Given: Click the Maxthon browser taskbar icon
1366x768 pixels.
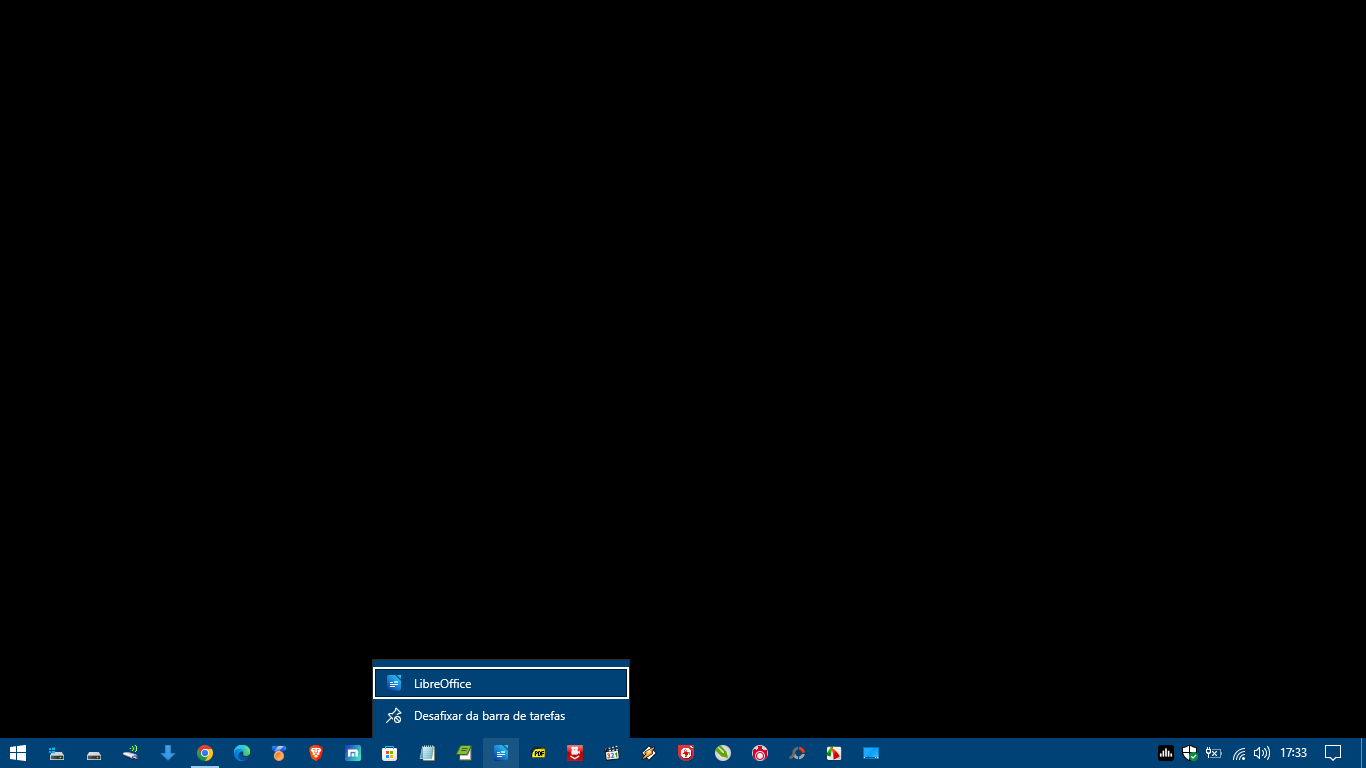Looking at the screenshot, I should (x=353, y=753).
